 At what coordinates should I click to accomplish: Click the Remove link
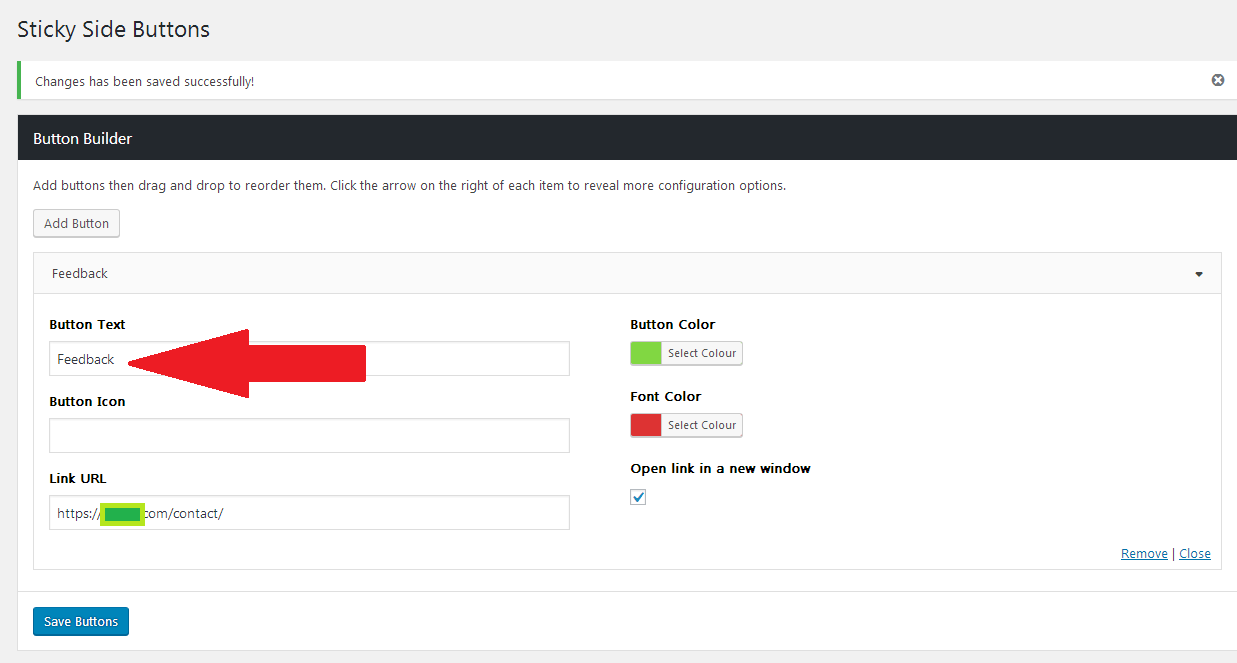point(1144,553)
